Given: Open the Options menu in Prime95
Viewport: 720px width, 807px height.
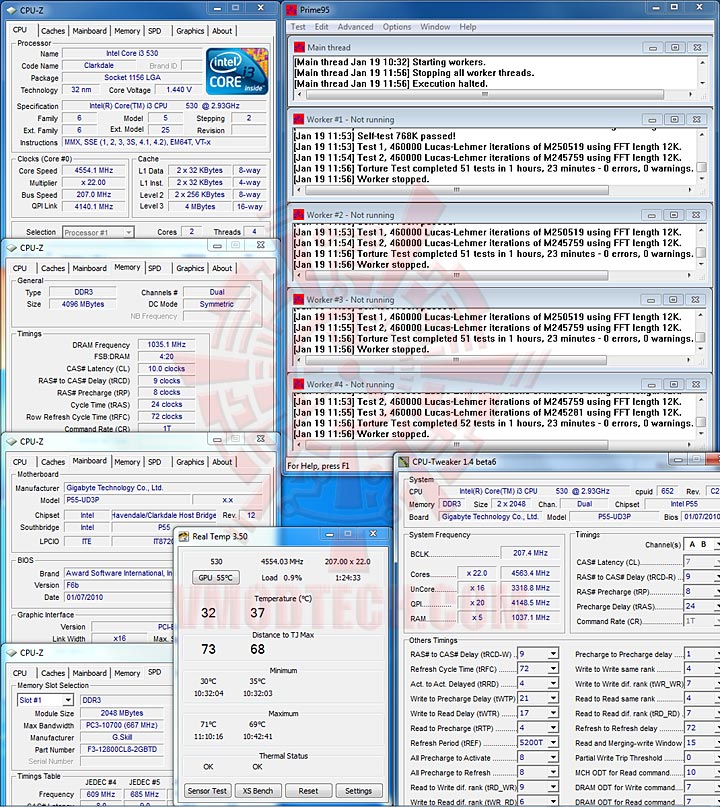Looking at the screenshot, I should pos(397,27).
